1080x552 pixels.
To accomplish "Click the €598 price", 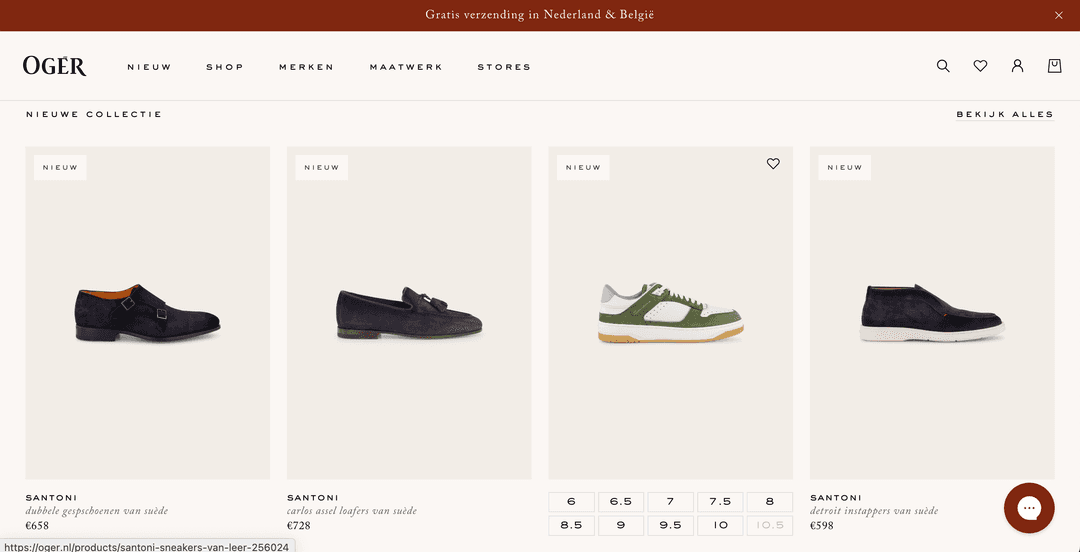I will point(822,526).
